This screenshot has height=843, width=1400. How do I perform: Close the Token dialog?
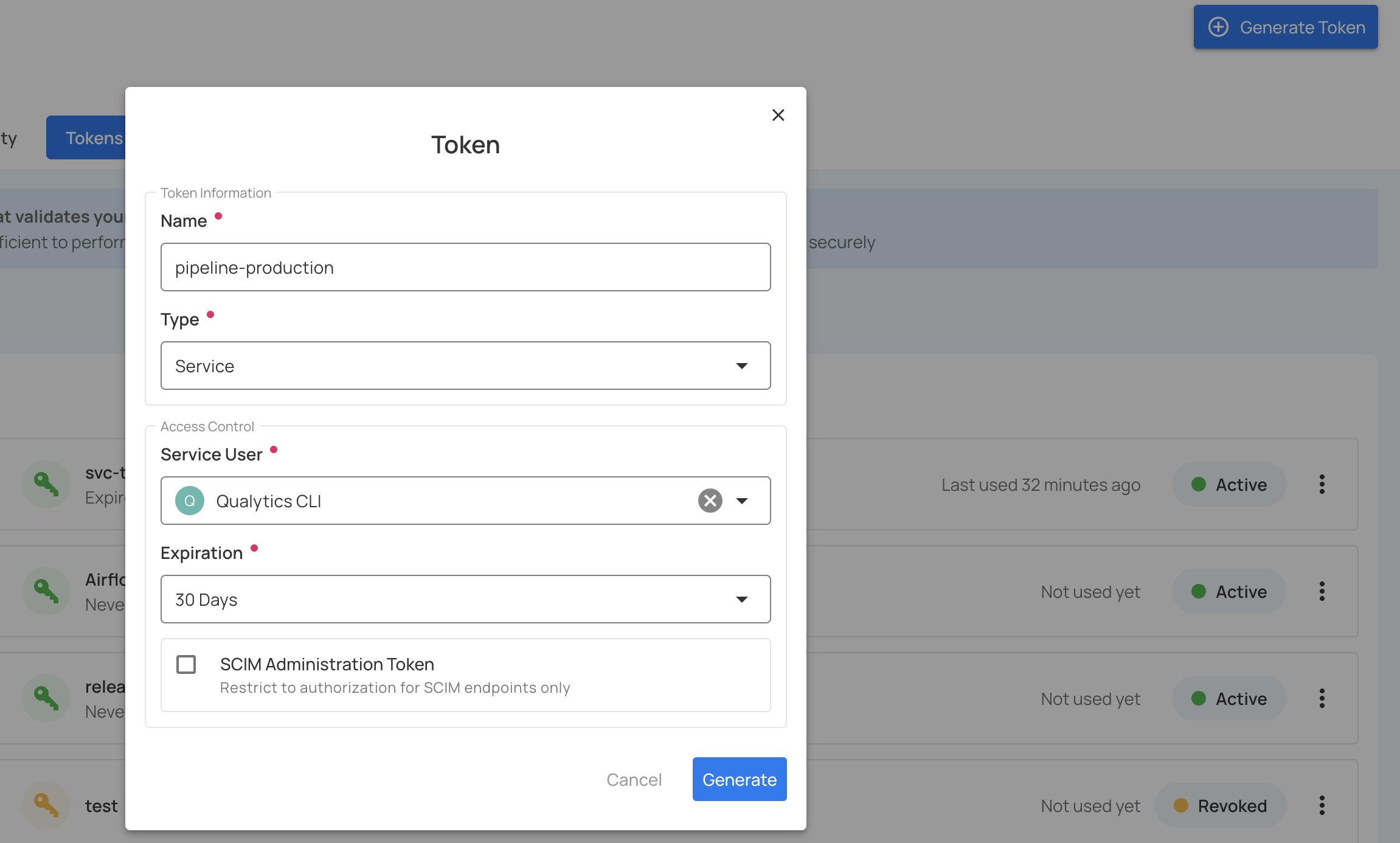778,115
